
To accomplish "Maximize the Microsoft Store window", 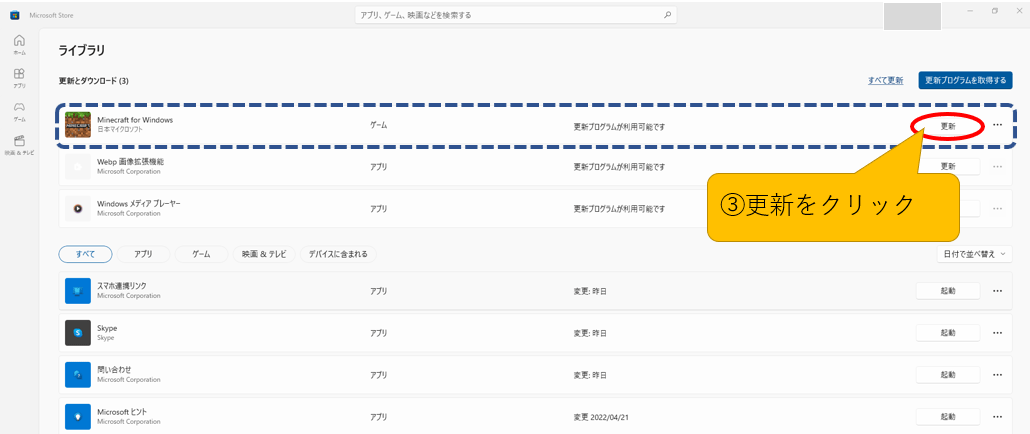I will click(995, 11).
